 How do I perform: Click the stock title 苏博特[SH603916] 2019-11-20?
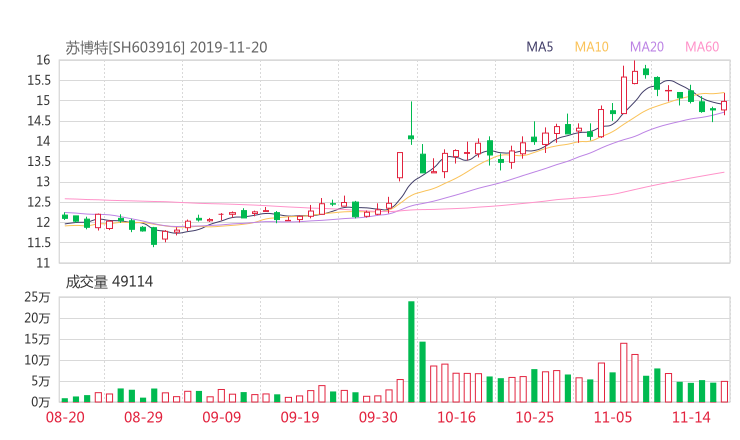(166, 47)
